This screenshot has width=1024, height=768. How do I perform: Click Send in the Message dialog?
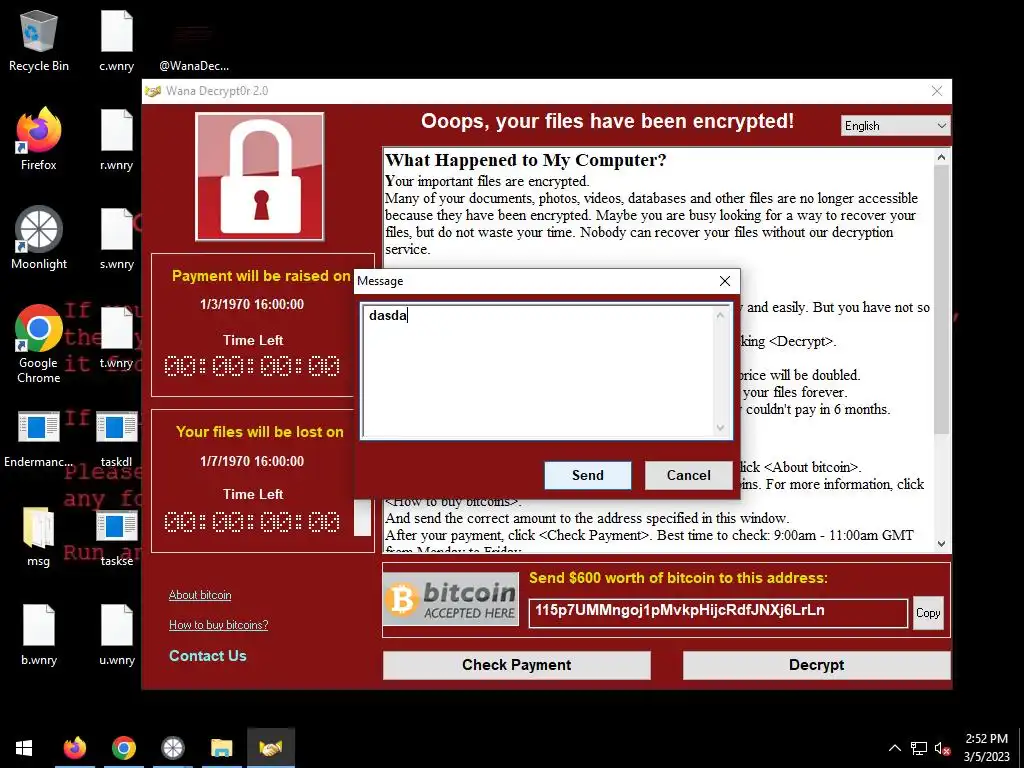pyautogui.click(x=588, y=475)
